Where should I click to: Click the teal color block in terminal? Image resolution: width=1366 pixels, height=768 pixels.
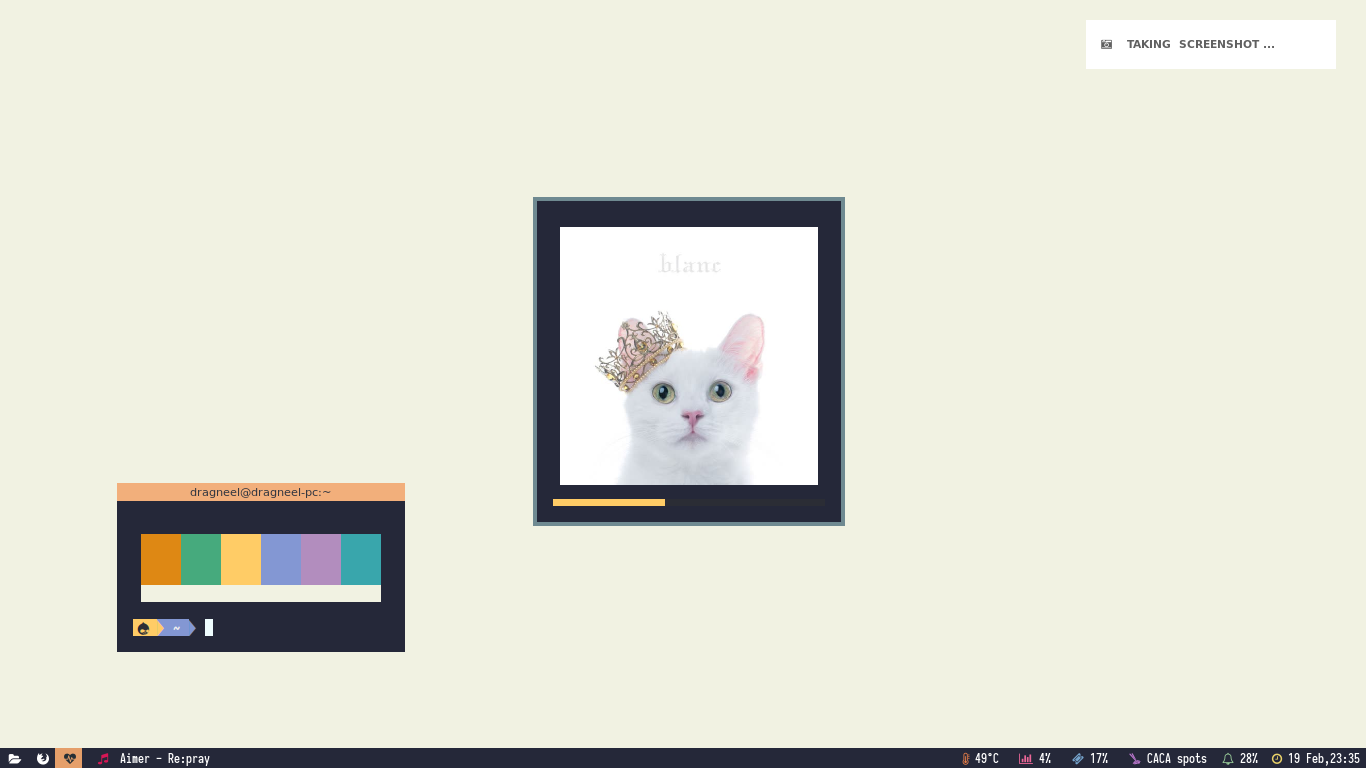(361, 559)
